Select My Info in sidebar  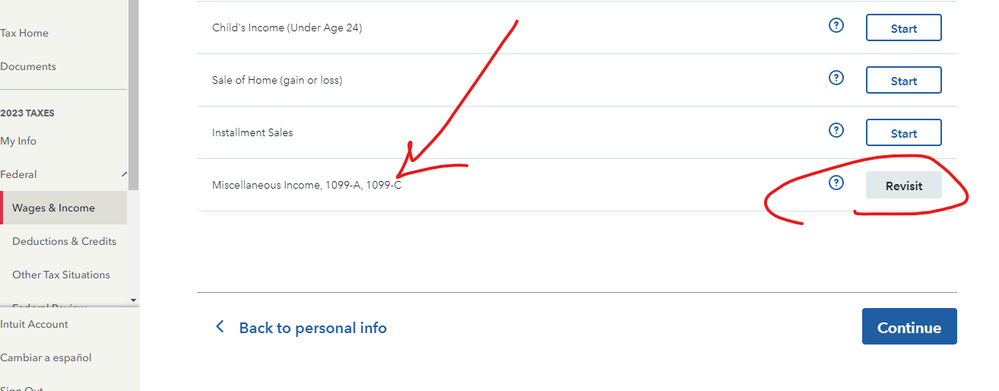(x=18, y=141)
